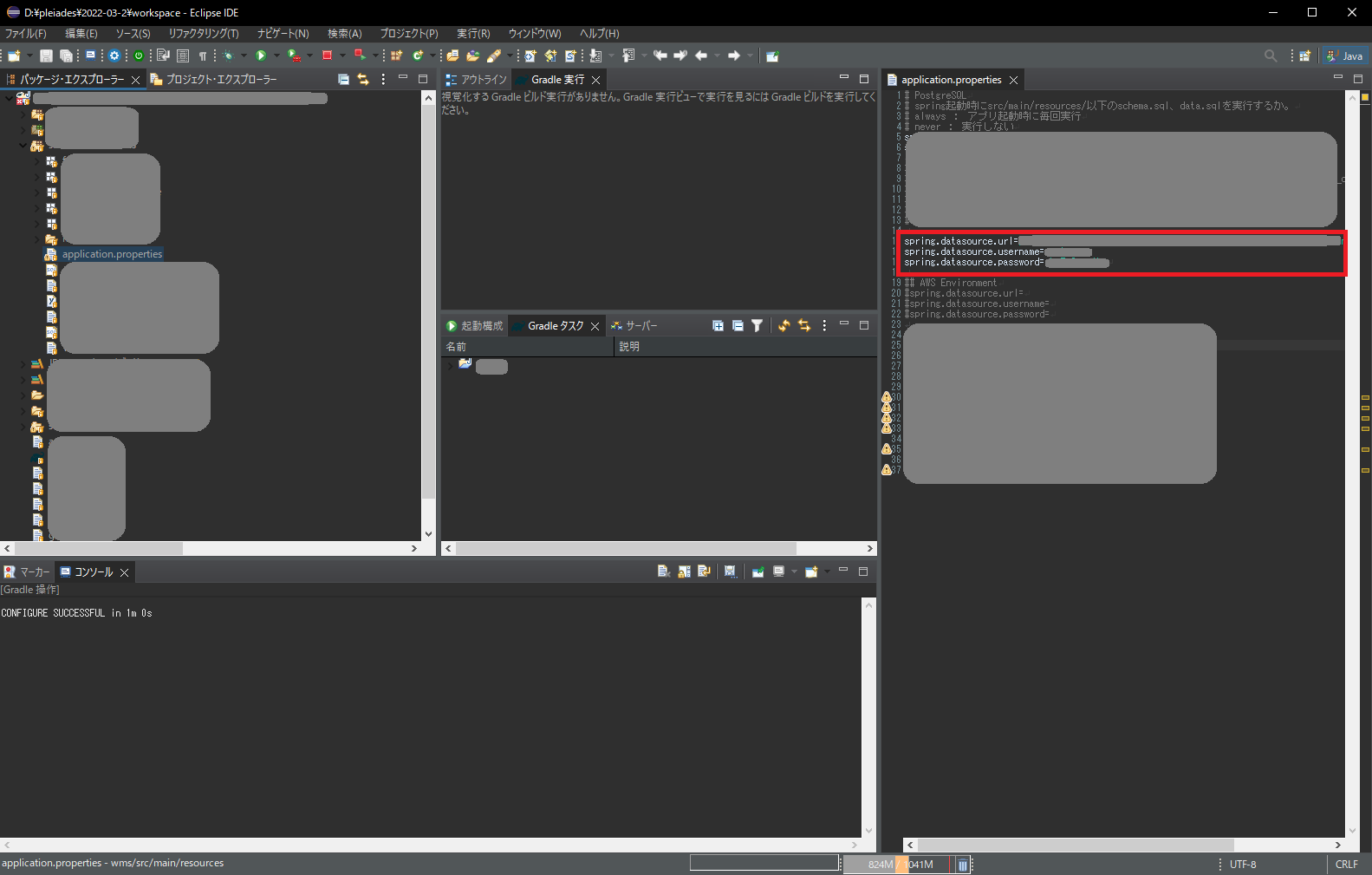Close the Gradle 実行 tab
Viewport: 1372px width, 875px height.
pos(595,80)
